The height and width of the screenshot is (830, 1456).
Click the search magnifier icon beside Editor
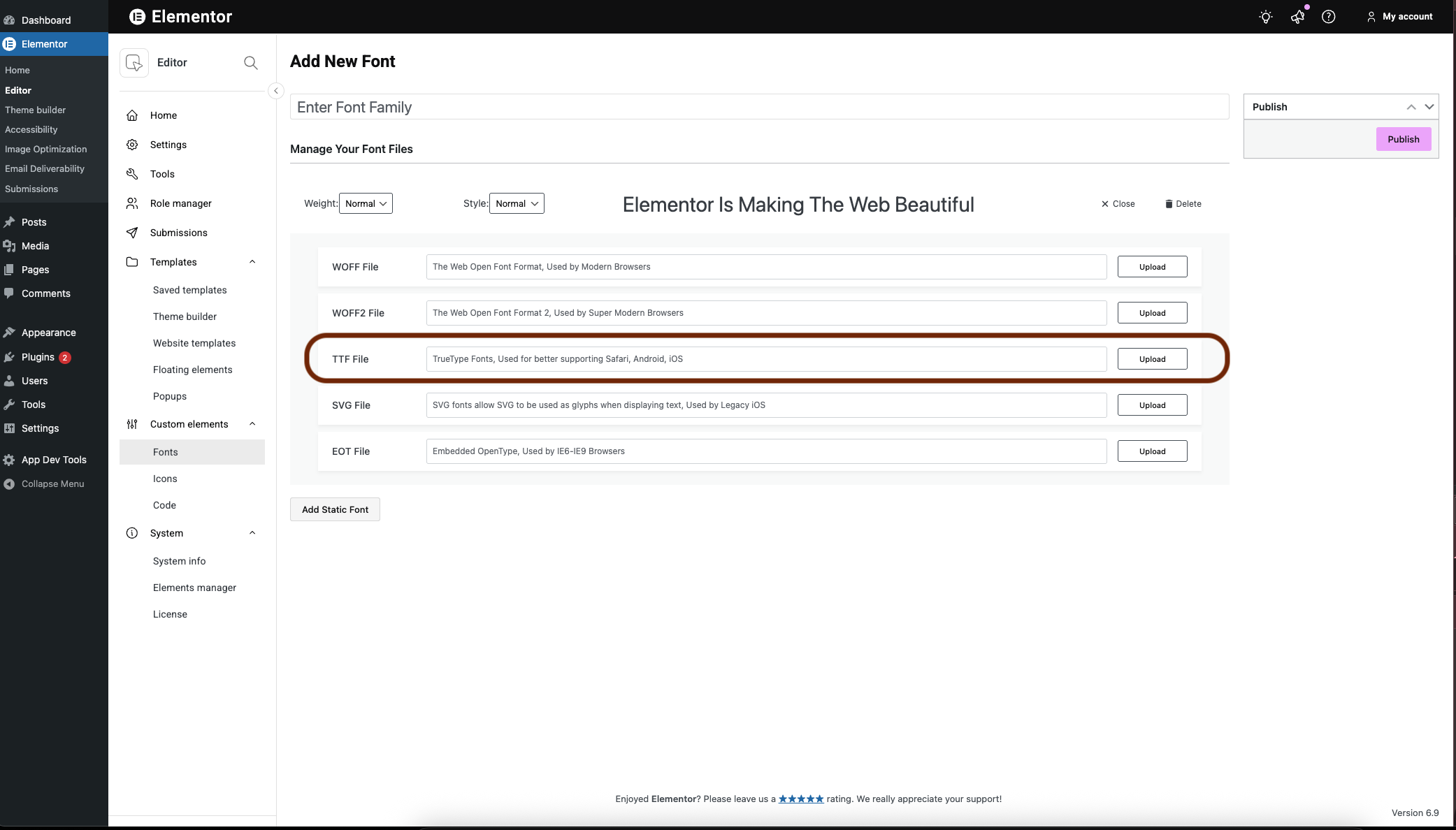coord(250,63)
